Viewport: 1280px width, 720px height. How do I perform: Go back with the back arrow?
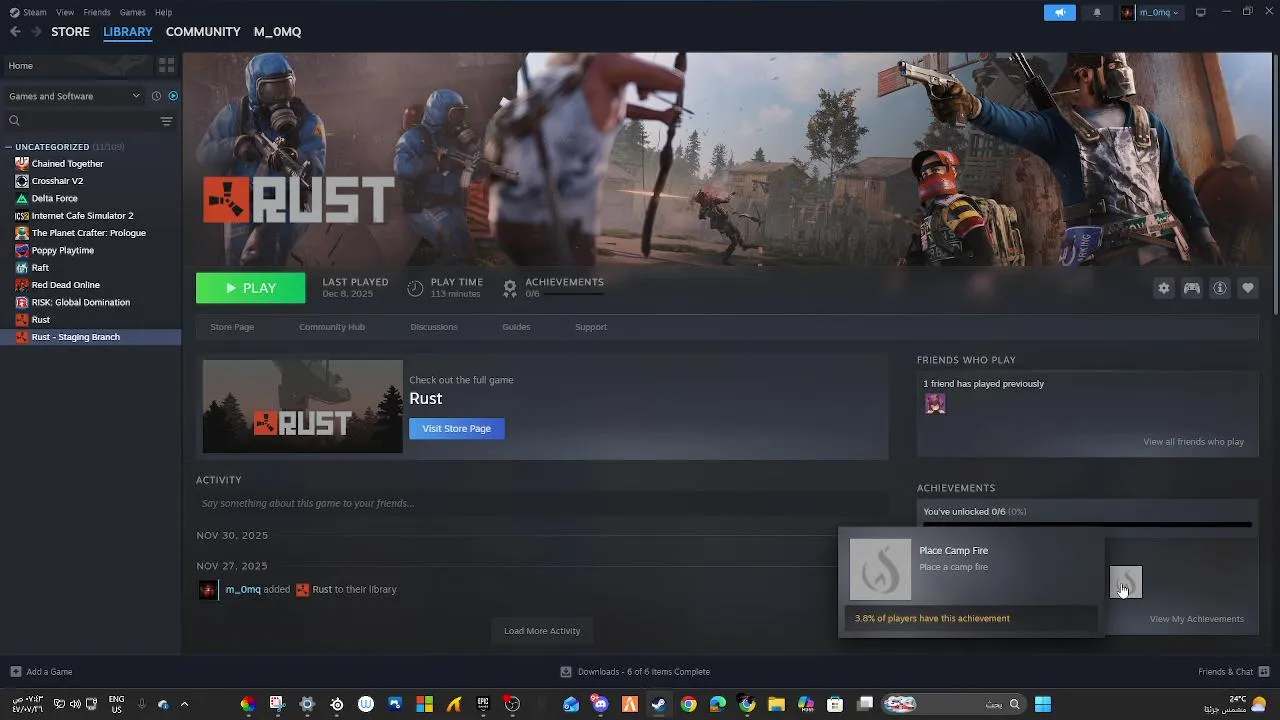click(15, 32)
